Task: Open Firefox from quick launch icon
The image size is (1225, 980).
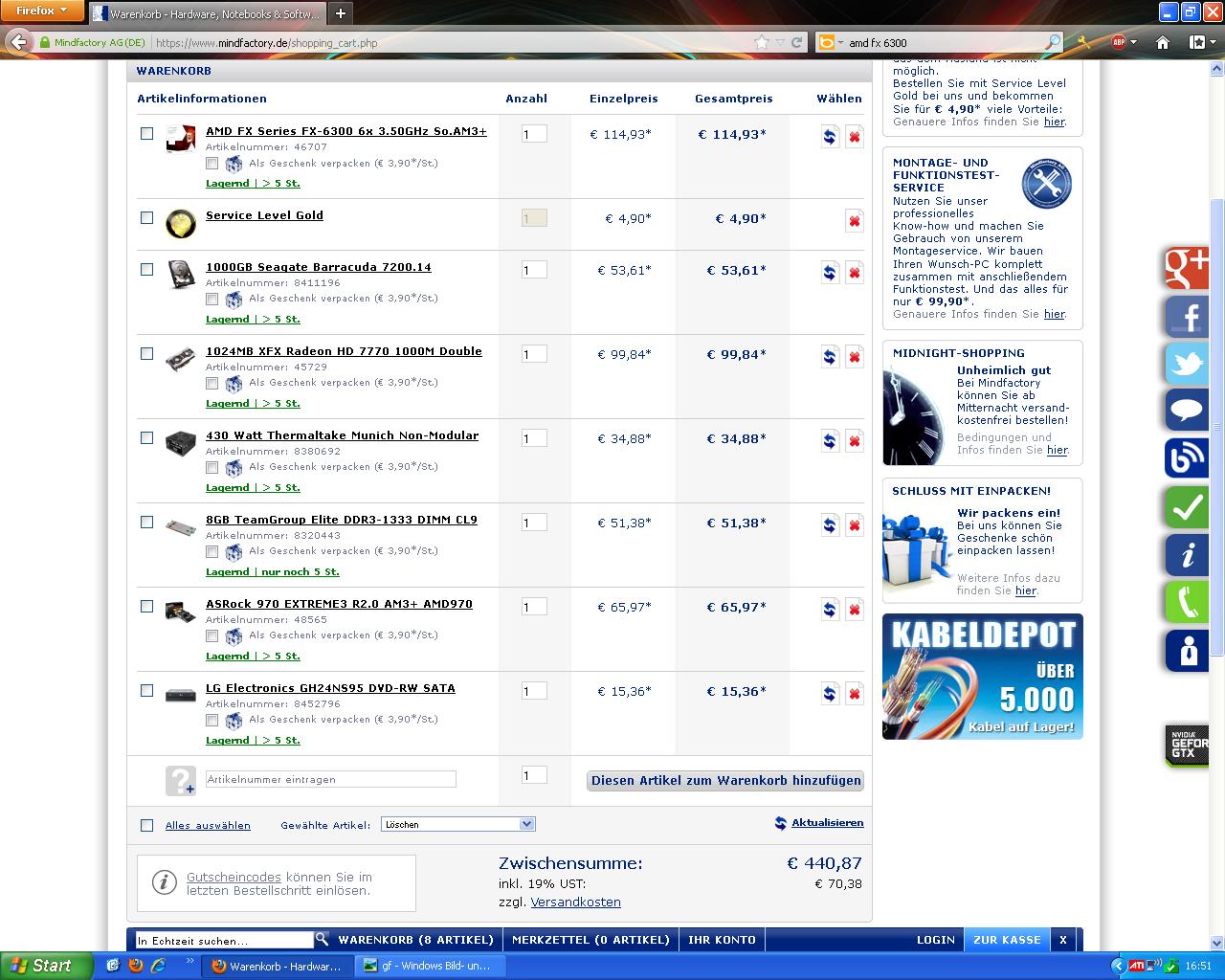Action: coord(135,966)
